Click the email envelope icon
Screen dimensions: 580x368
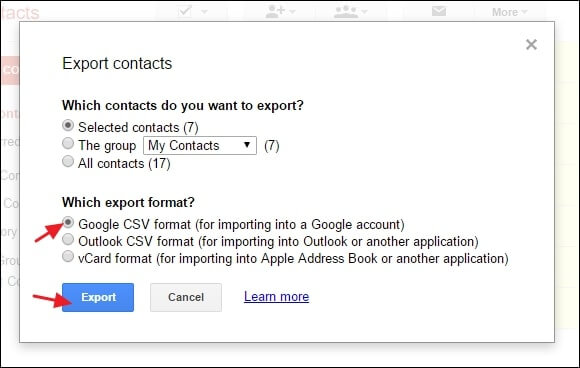click(439, 11)
